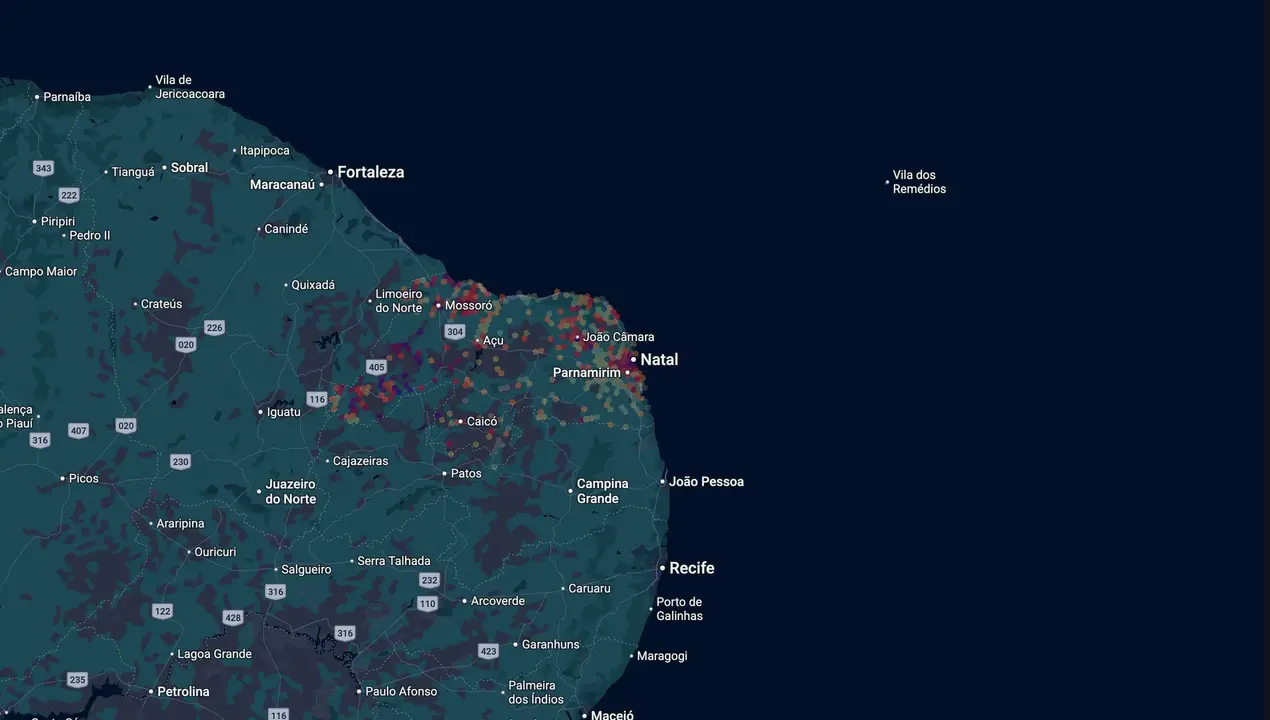The height and width of the screenshot is (720, 1270).
Task: Click the João Câmara label
Action: [618, 337]
